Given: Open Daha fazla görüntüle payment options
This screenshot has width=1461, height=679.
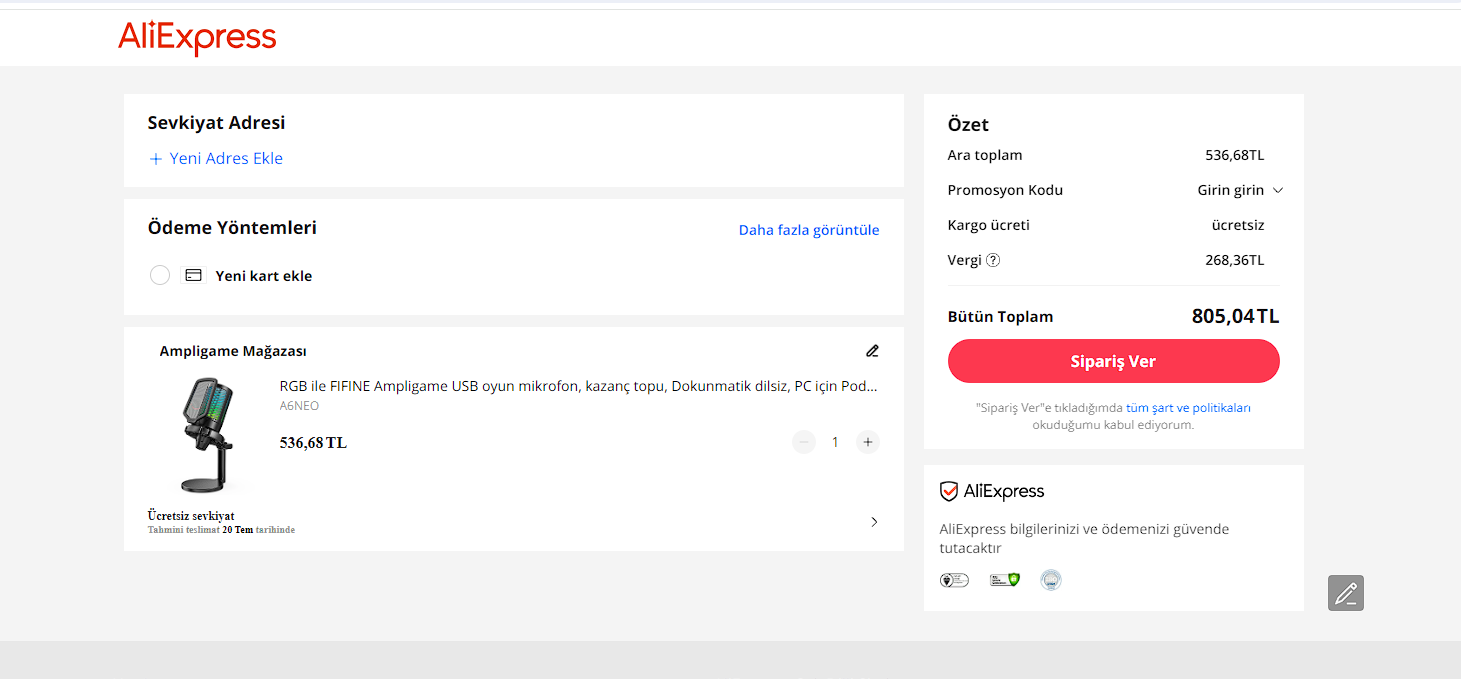Looking at the screenshot, I should point(809,230).
